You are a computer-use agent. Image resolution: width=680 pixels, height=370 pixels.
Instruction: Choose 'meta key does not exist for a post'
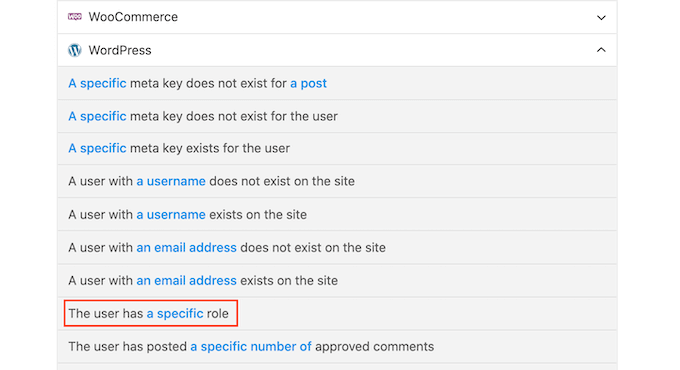tap(337, 83)
